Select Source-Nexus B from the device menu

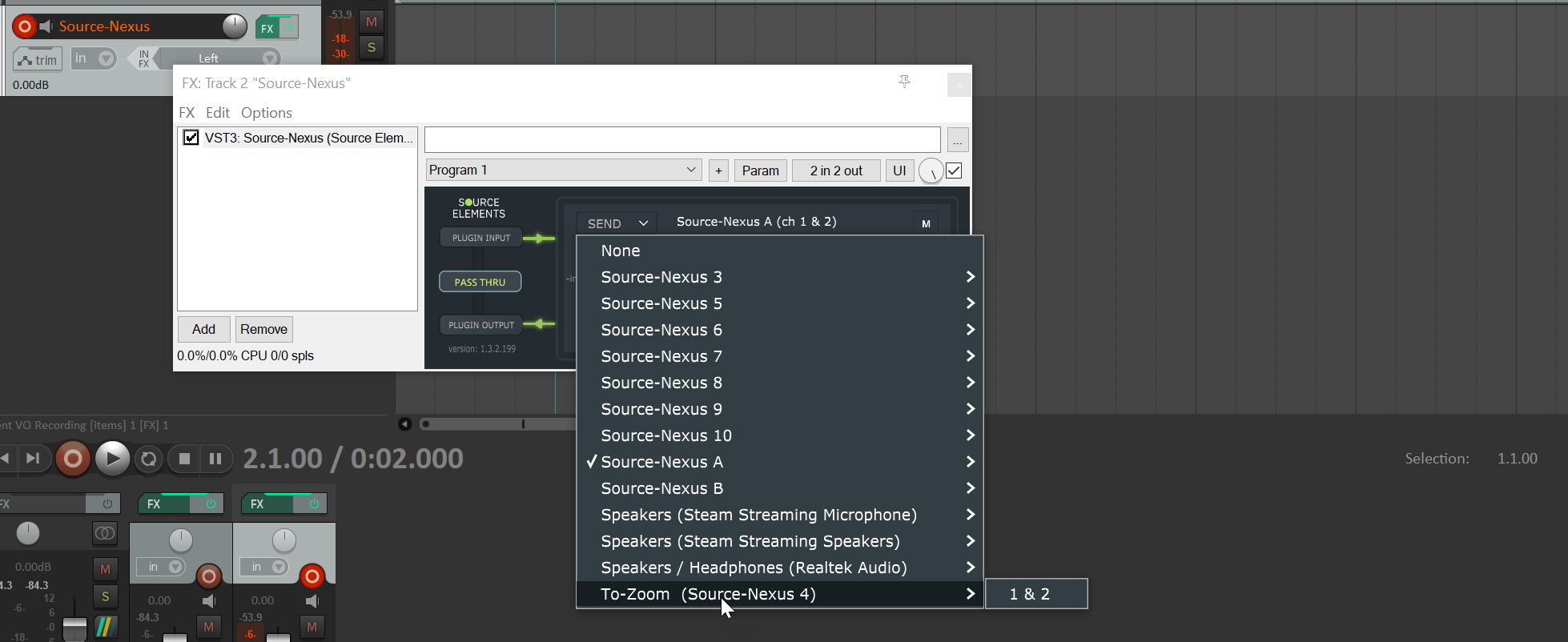[661, 488]
